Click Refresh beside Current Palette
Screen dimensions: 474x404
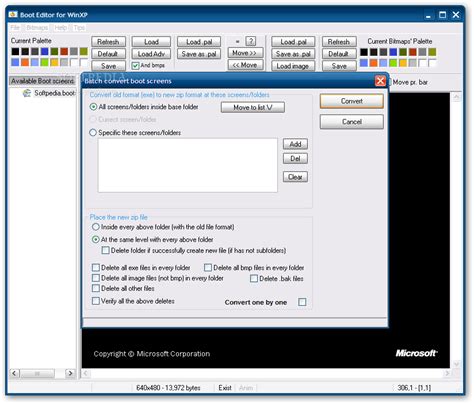pyautogui.click(x=108, y=42)
